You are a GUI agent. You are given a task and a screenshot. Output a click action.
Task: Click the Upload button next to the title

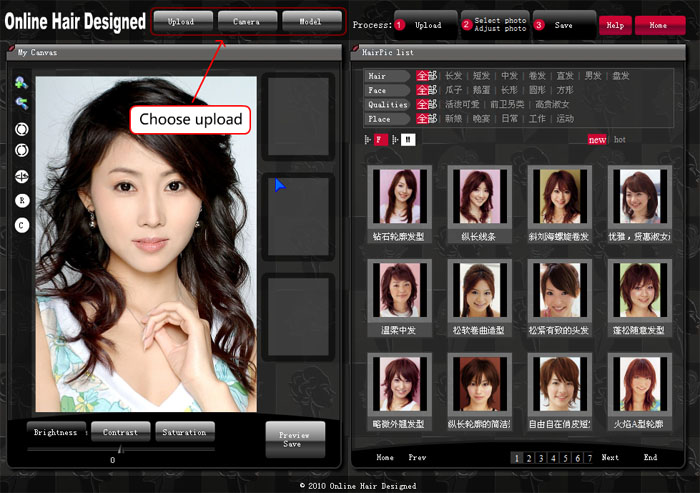tap(183, 21)
